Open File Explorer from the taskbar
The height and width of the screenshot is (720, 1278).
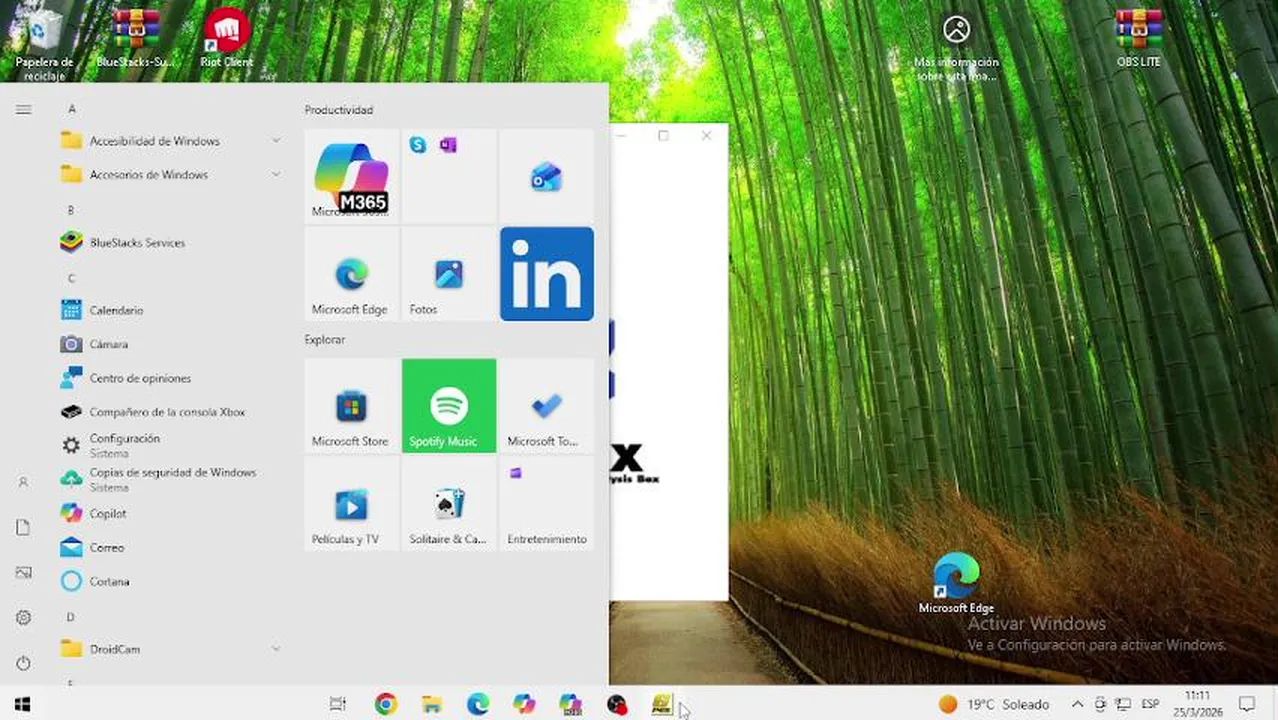431,704
